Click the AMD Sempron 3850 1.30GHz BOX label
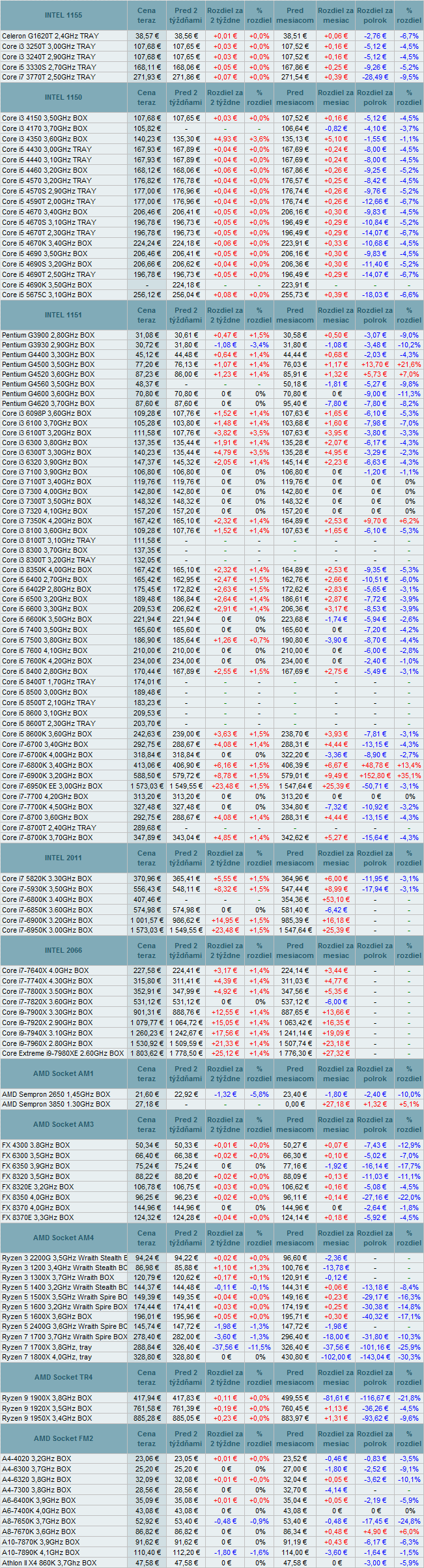The height and width of the screenshot is (1568, 424). (56, 1104)
